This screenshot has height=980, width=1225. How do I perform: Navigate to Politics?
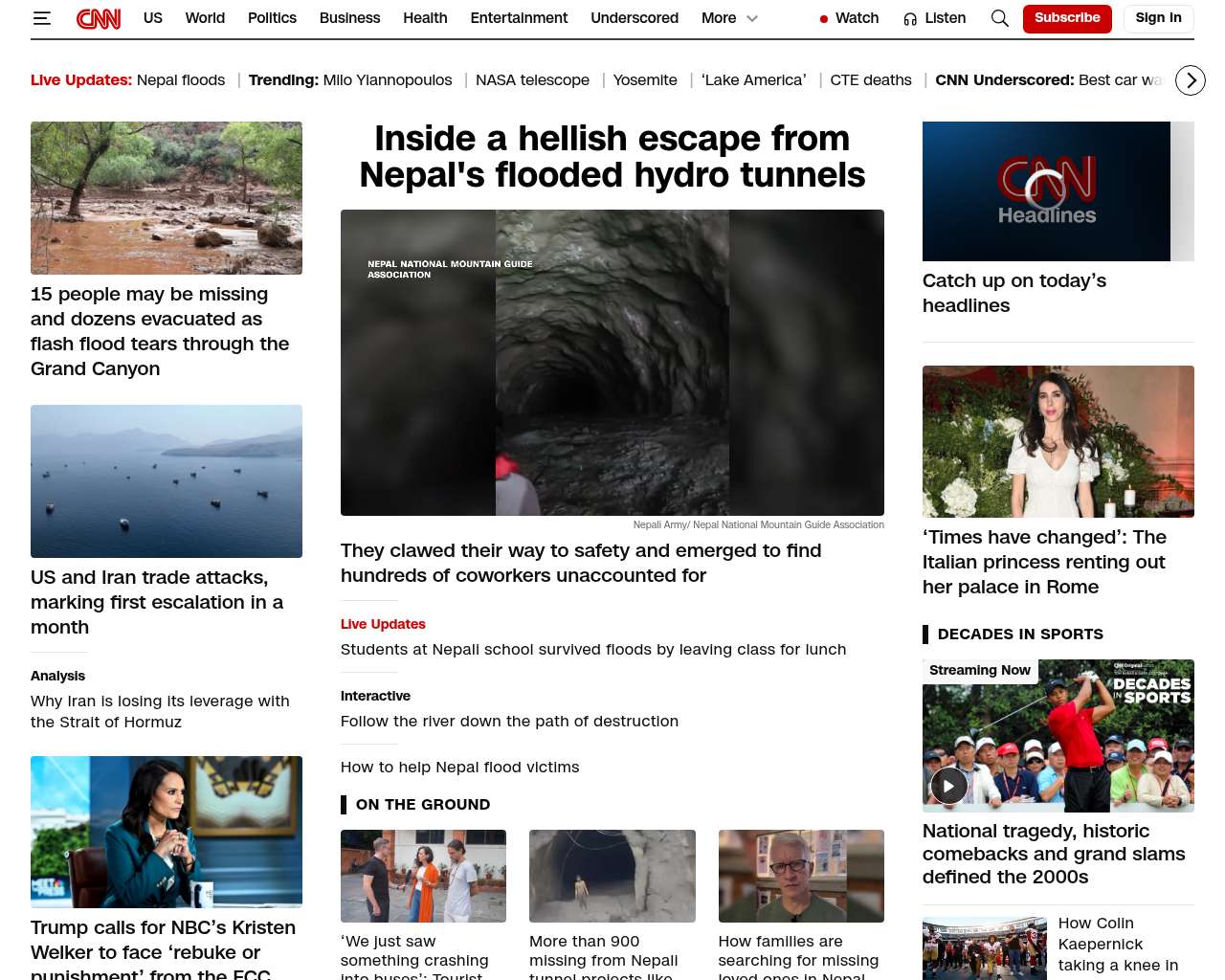tap(272, 18)
